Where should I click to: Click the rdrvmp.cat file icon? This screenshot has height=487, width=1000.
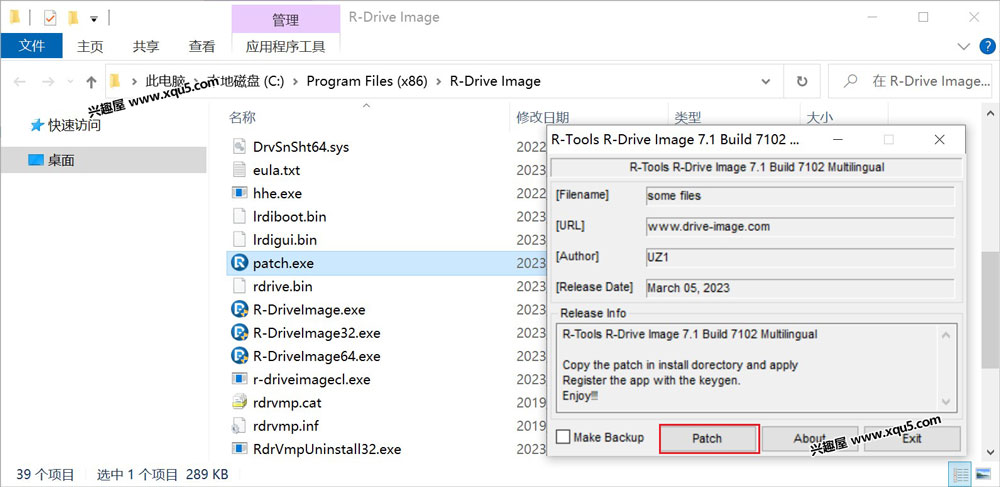pyautogui.click(x=239, y=402)
